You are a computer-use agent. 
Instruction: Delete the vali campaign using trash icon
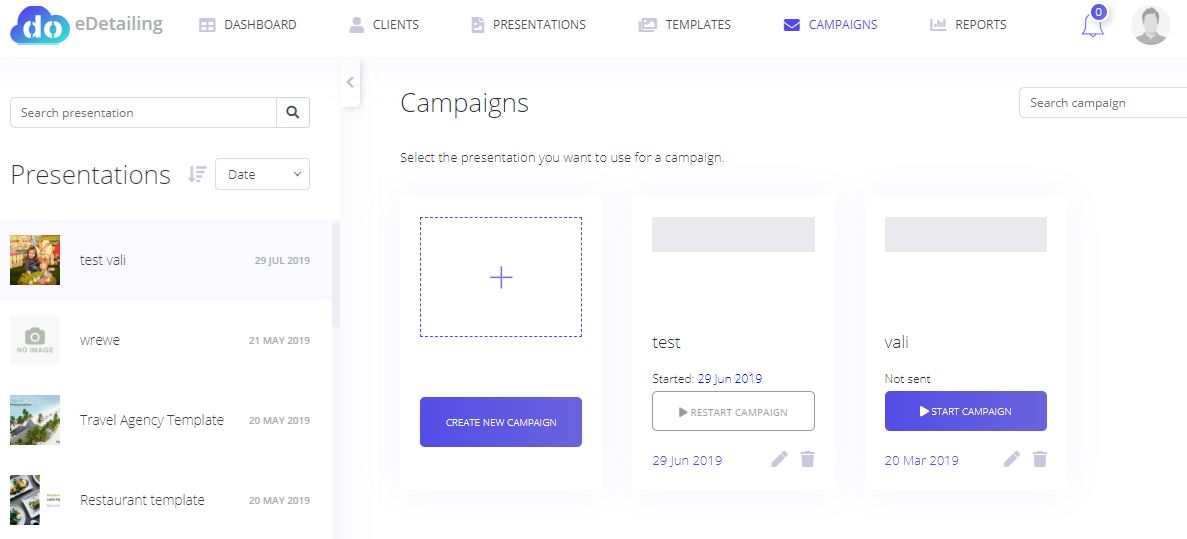[x=1040, y=459]
